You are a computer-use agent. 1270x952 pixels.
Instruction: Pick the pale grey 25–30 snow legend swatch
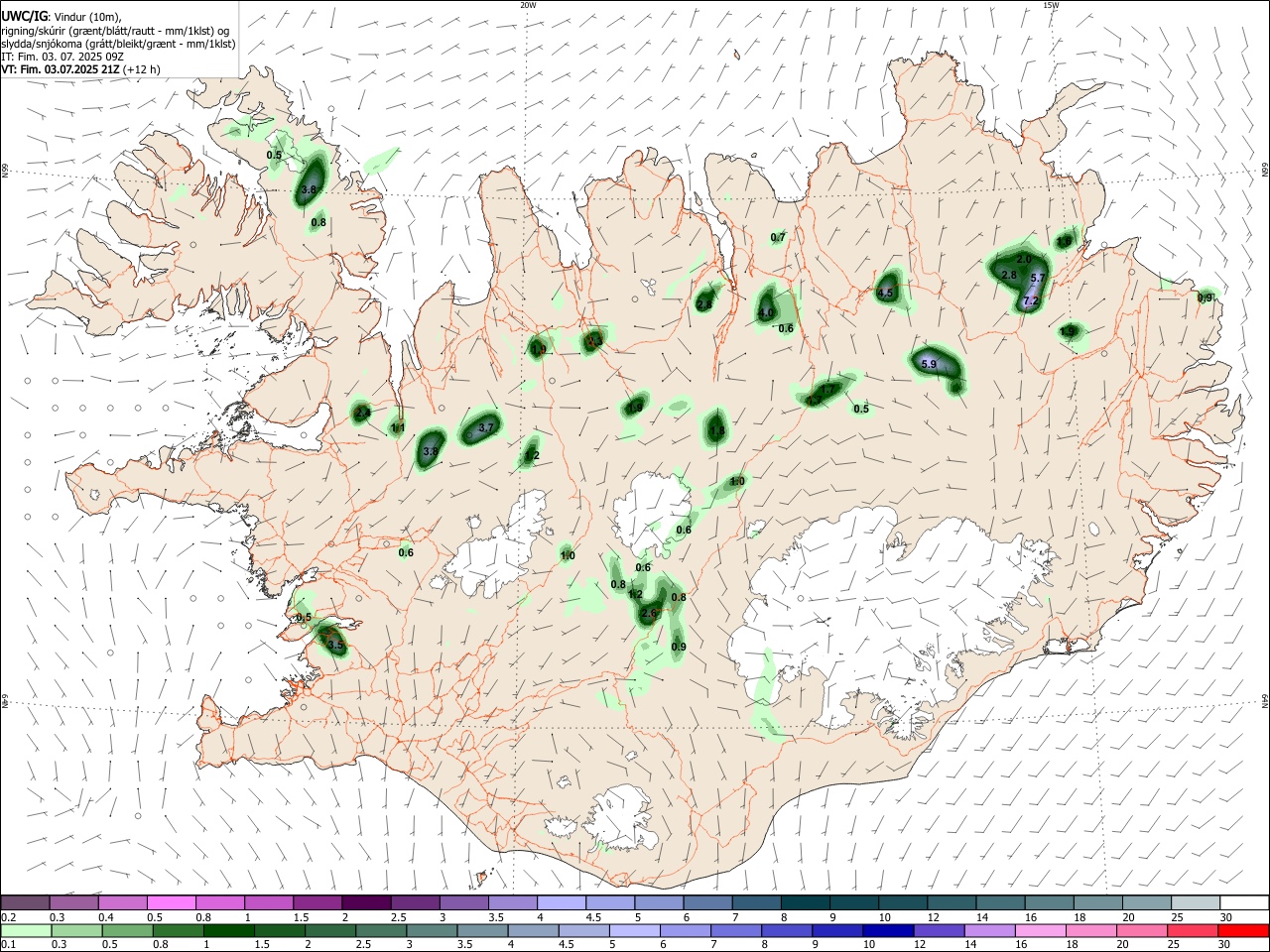(x=1196, y=902)
